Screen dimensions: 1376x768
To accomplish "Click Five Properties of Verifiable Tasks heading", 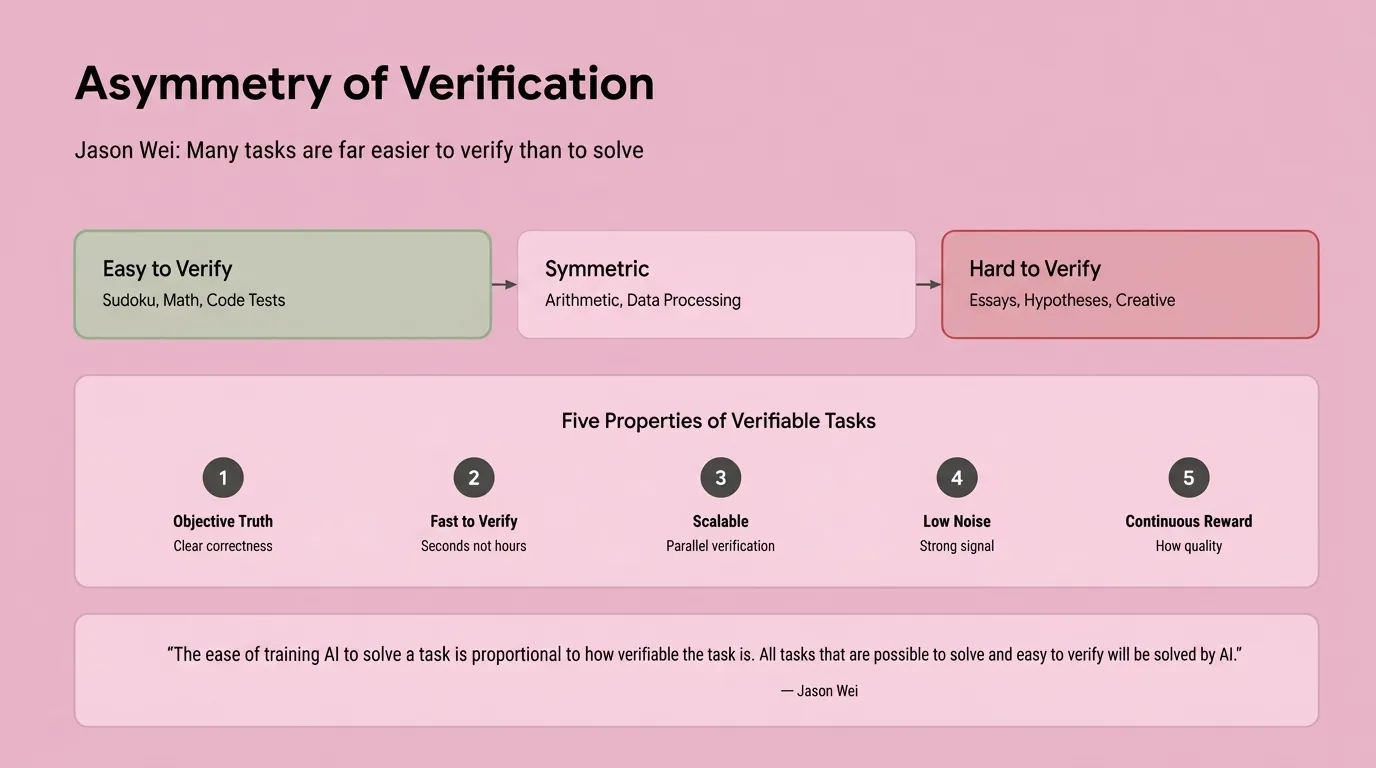I will click(x=718, y=421).
